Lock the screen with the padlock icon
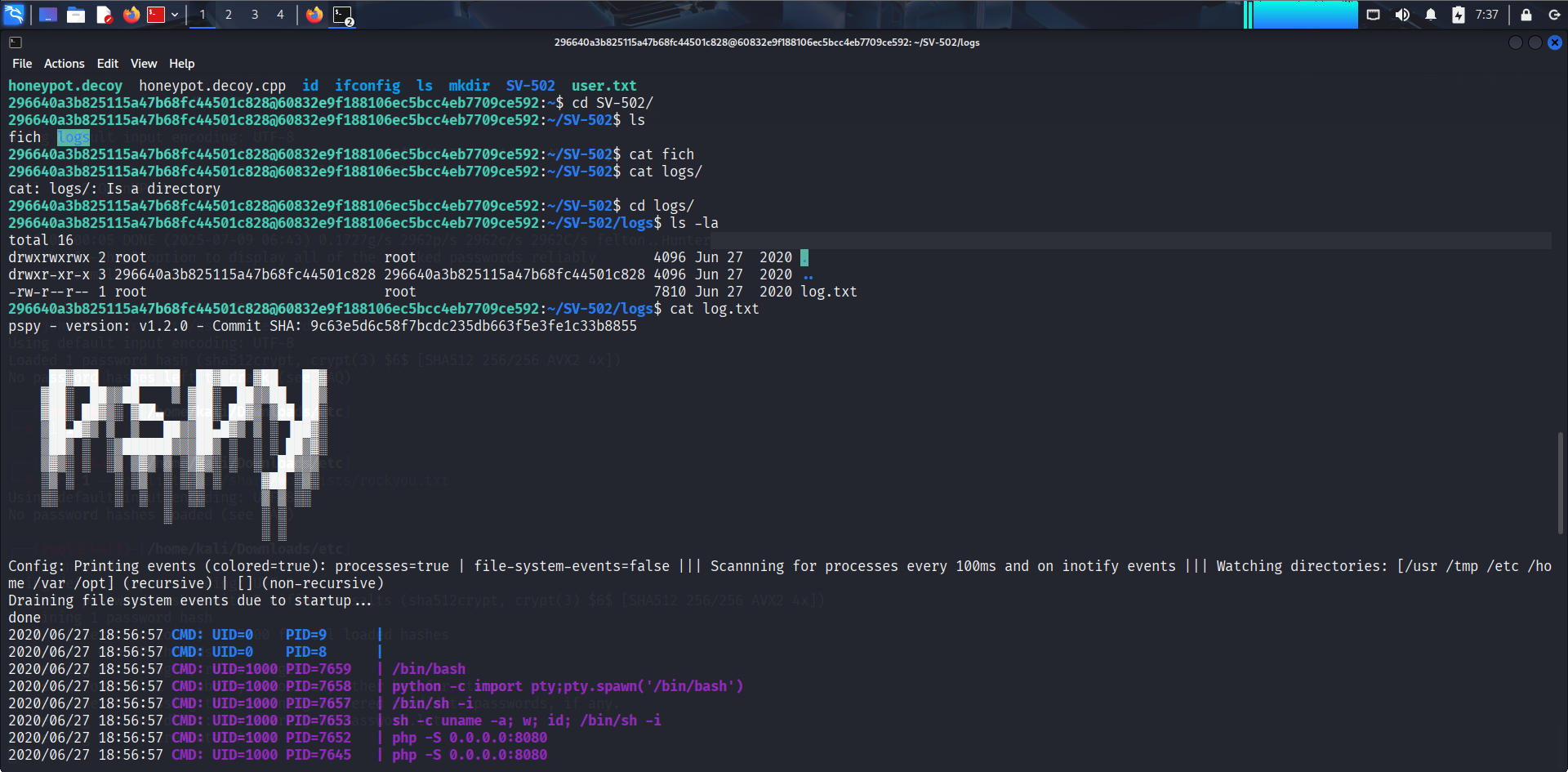Screen dimensions: 1568x772 pos(1526,15)
